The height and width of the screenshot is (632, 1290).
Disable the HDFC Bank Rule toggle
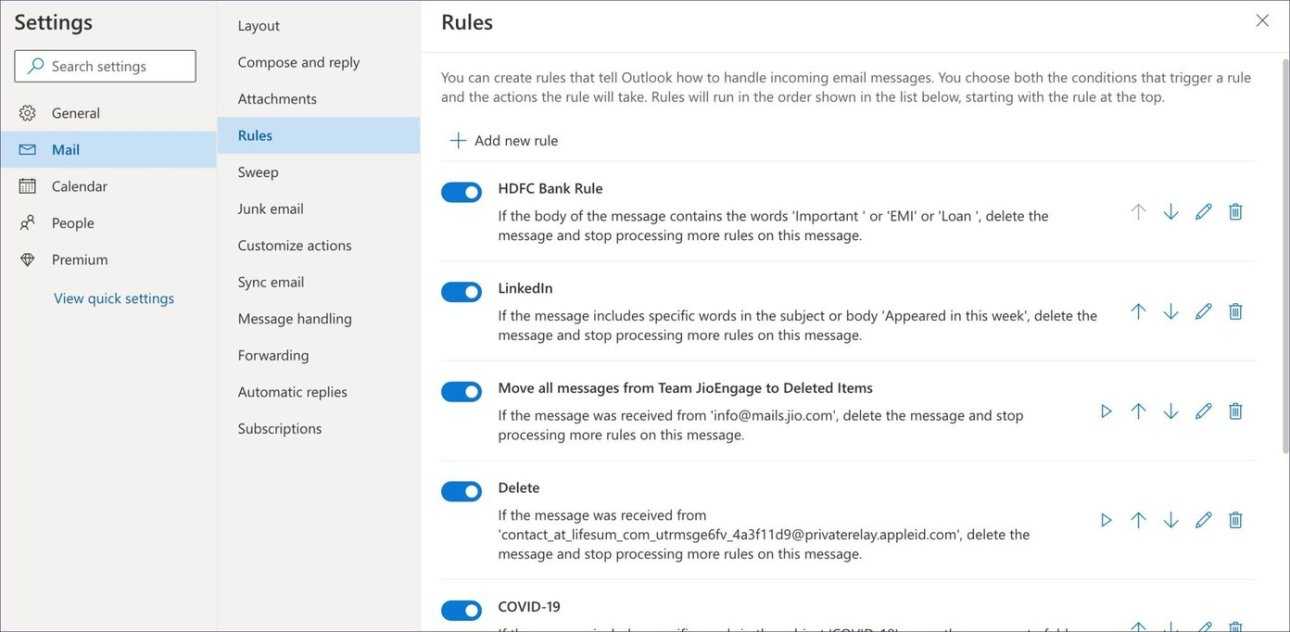pyautogui.click(x=461, y=192)
